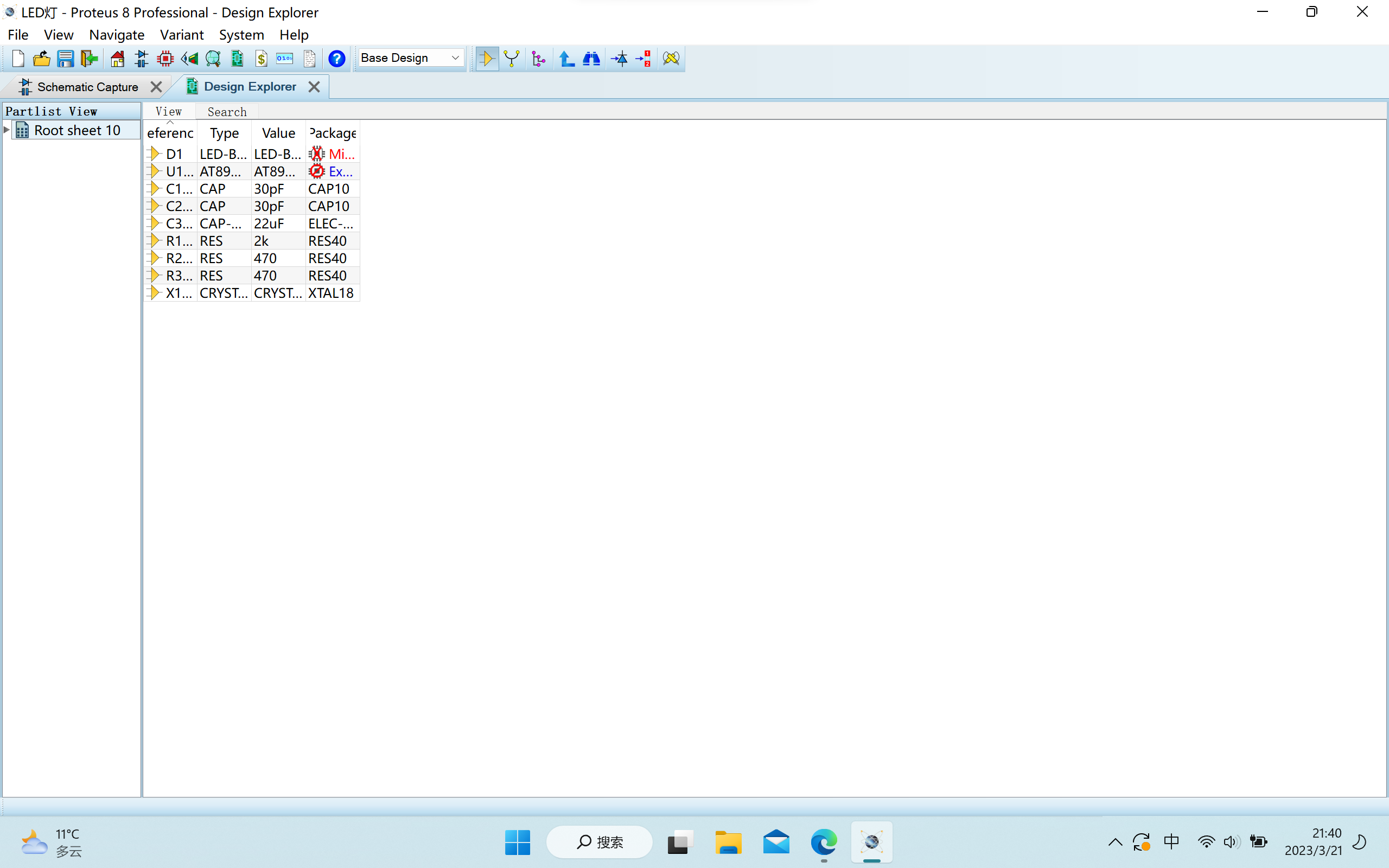Launch the 3D Visualizer icon

(x=189, y=58)
